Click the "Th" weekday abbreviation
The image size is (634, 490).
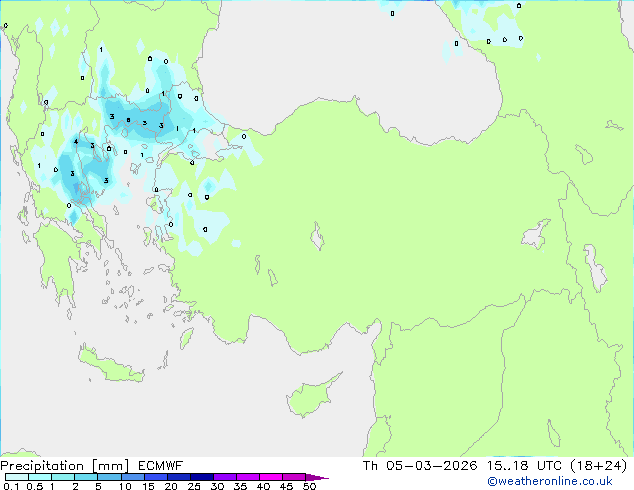[x=370, y=466]
